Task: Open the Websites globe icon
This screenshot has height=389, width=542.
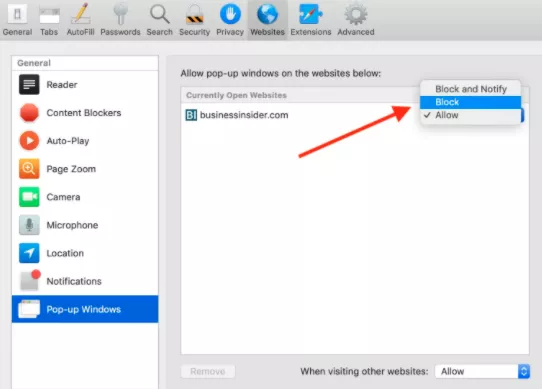Action: [267, 14]
